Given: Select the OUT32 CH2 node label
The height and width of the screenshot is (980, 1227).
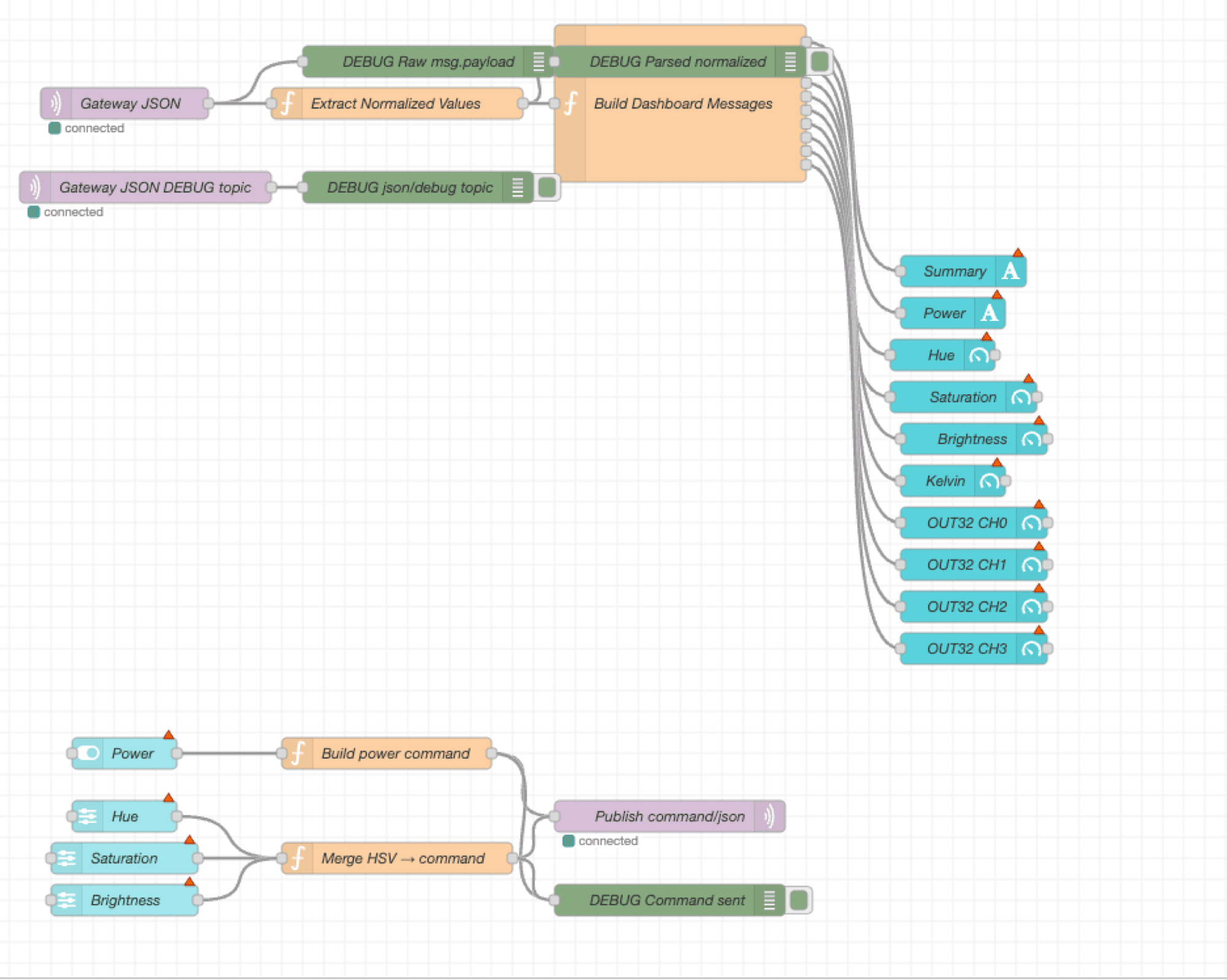Looking at the screenshot, I should (x=967, y=607).
